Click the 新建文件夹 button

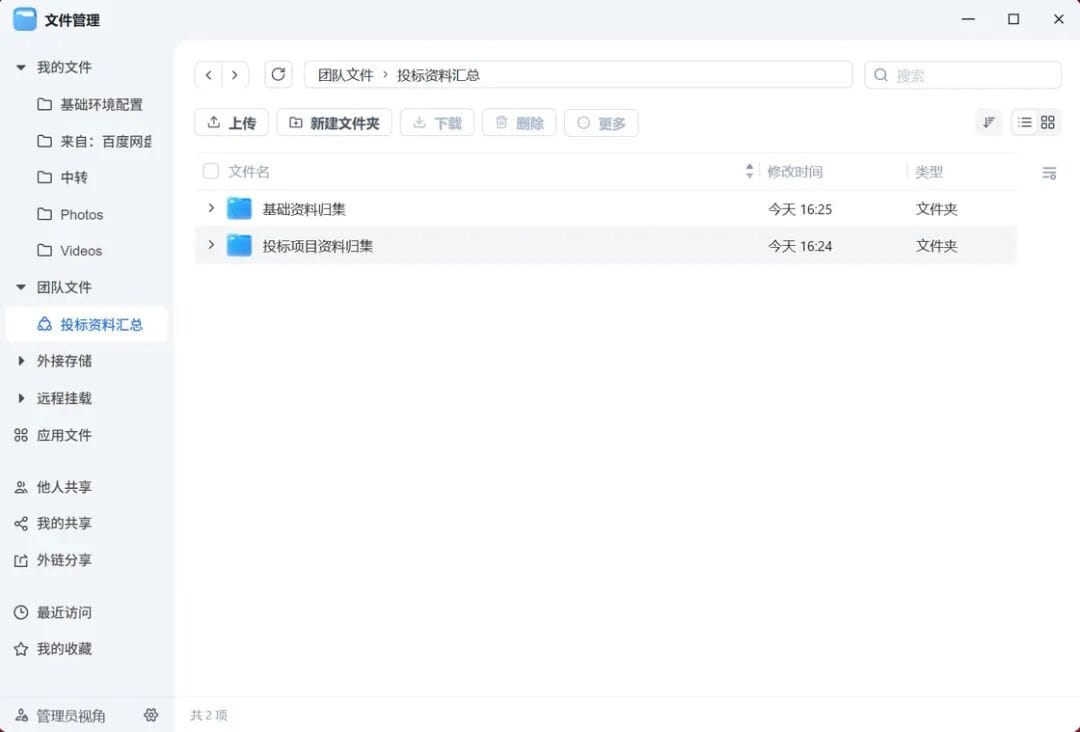coord(334,123)
